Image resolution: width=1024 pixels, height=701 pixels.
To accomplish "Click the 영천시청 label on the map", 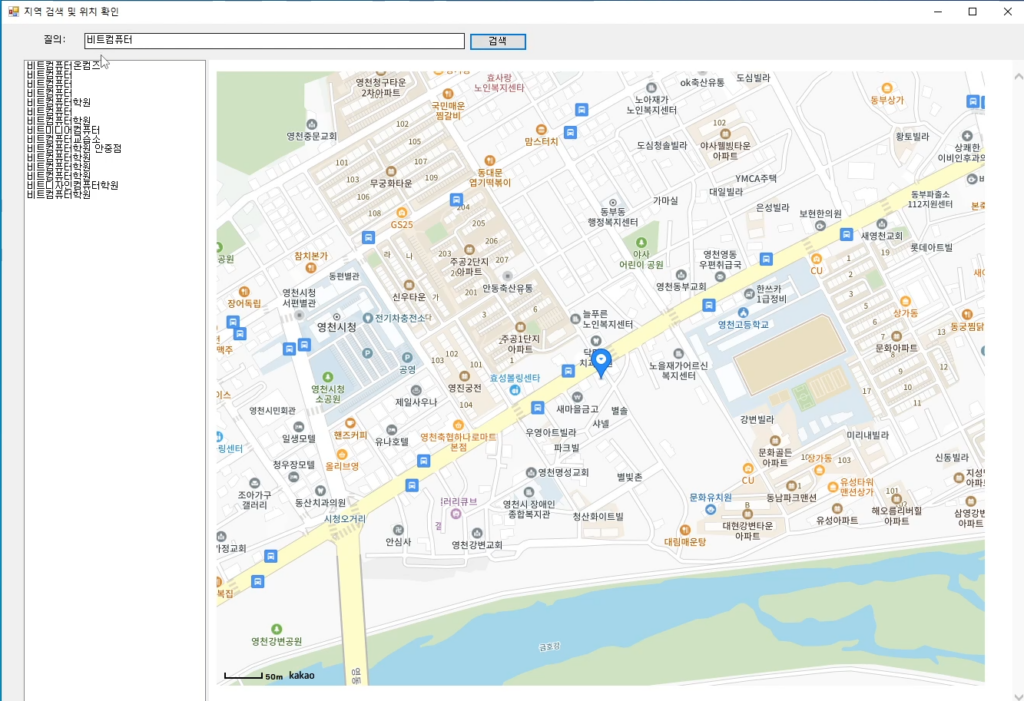I will click(x=336, y=327).
